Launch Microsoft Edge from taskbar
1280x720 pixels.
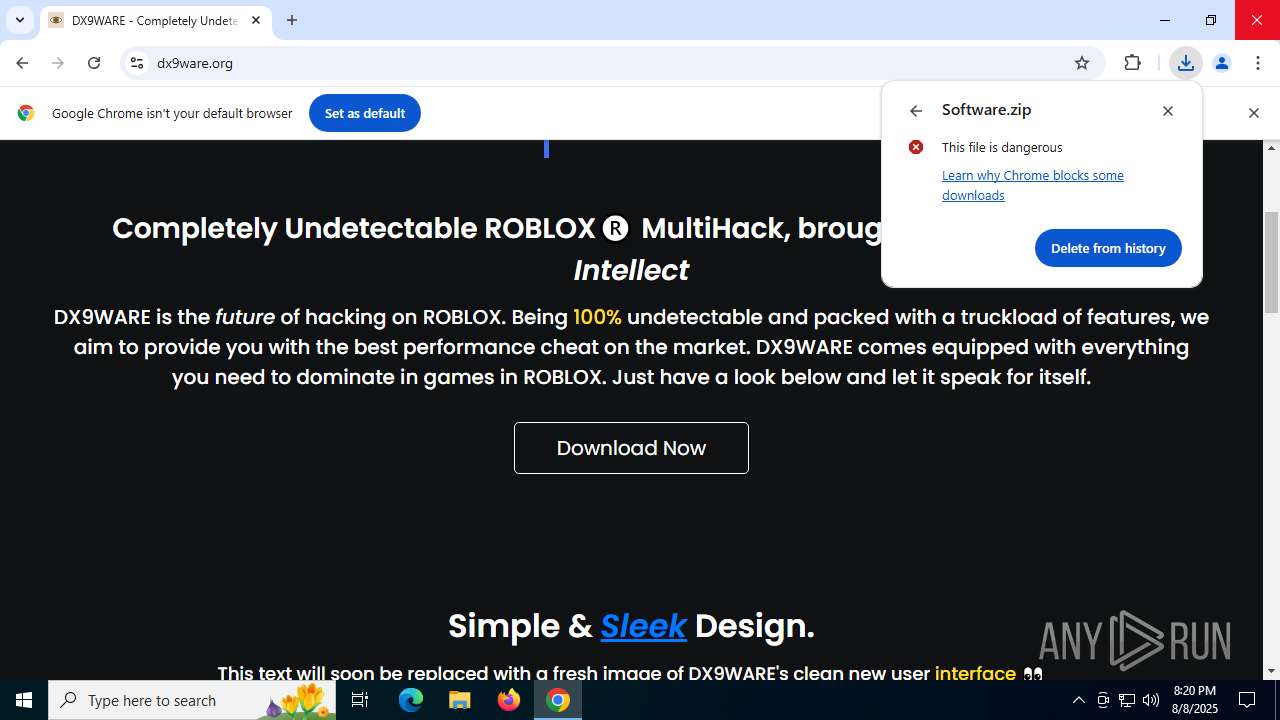point(411,700)
